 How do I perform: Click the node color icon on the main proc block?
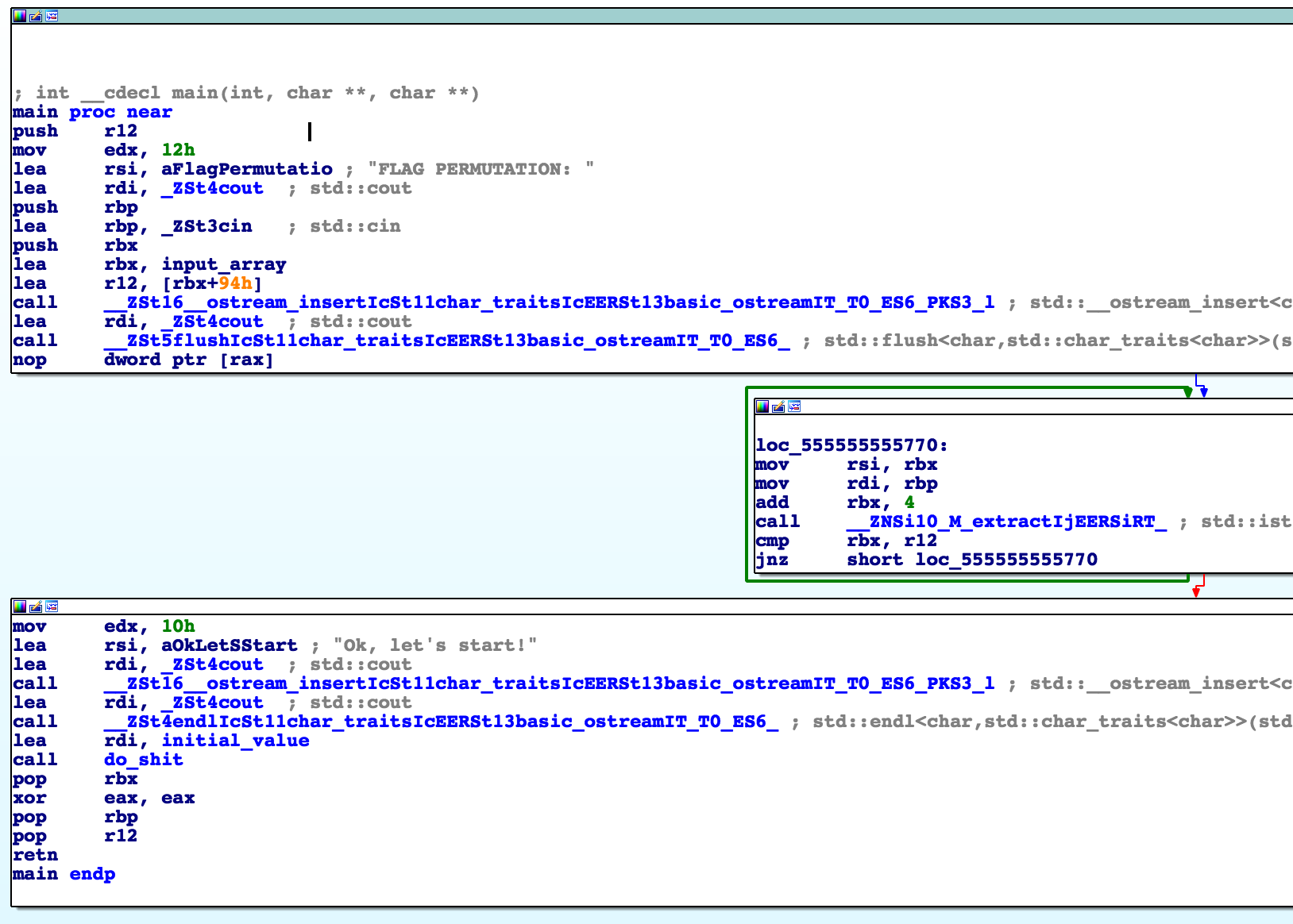point(19,16)
